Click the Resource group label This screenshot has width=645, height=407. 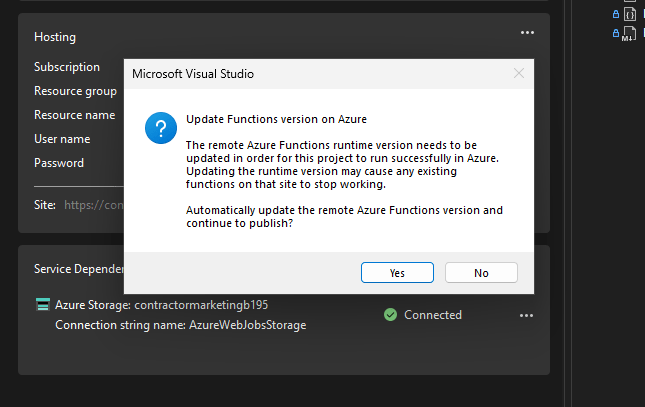[75, 91]
